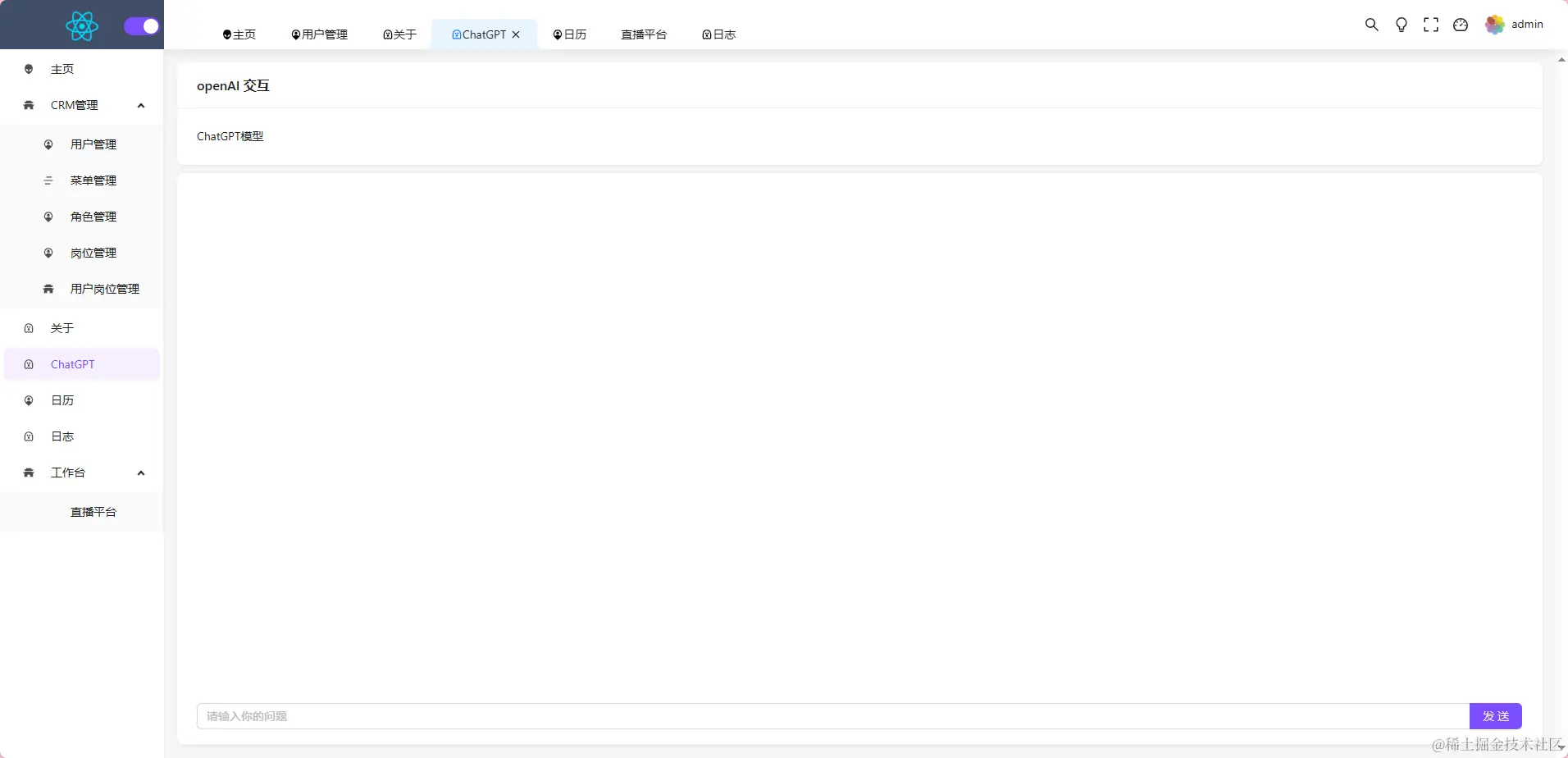This screenshot has width=1568, height=758.
Task: Click the 日志 tab icon
Action: (707, 34)
